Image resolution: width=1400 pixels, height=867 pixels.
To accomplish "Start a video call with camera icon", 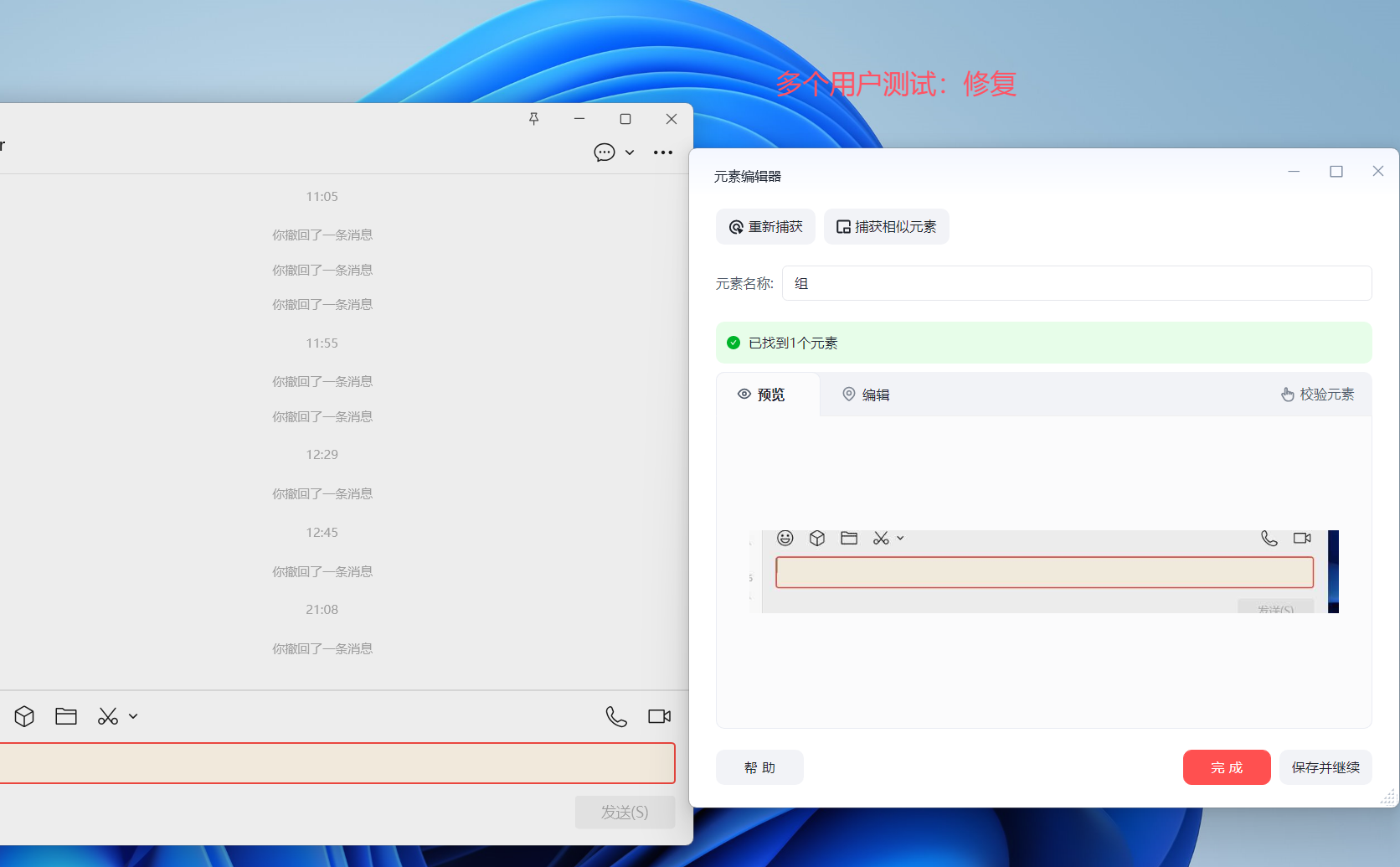I will (x=660, y=716).
